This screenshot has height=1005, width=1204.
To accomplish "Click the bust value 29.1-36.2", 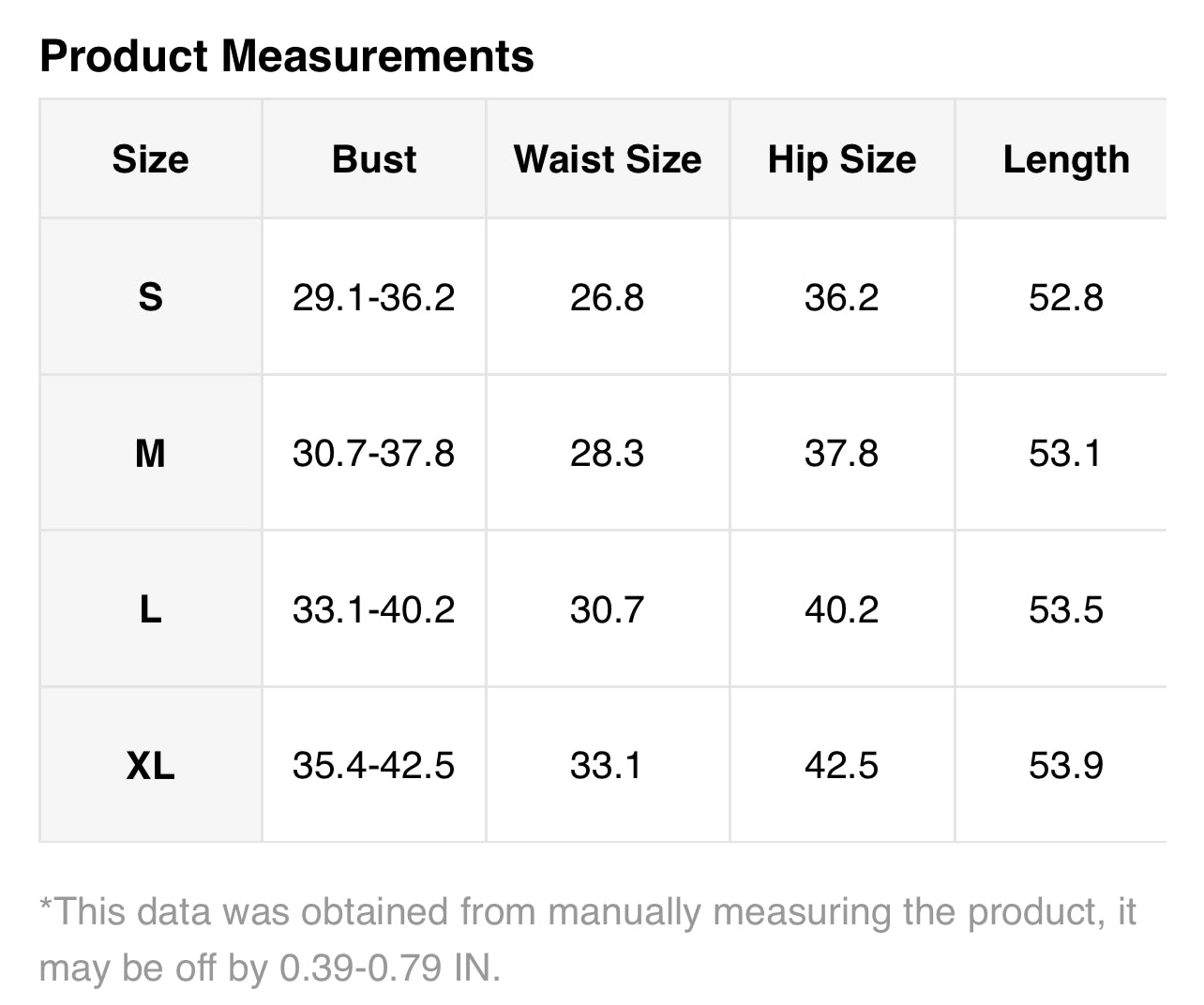I will pyautogui.click(x=373, y=297).
